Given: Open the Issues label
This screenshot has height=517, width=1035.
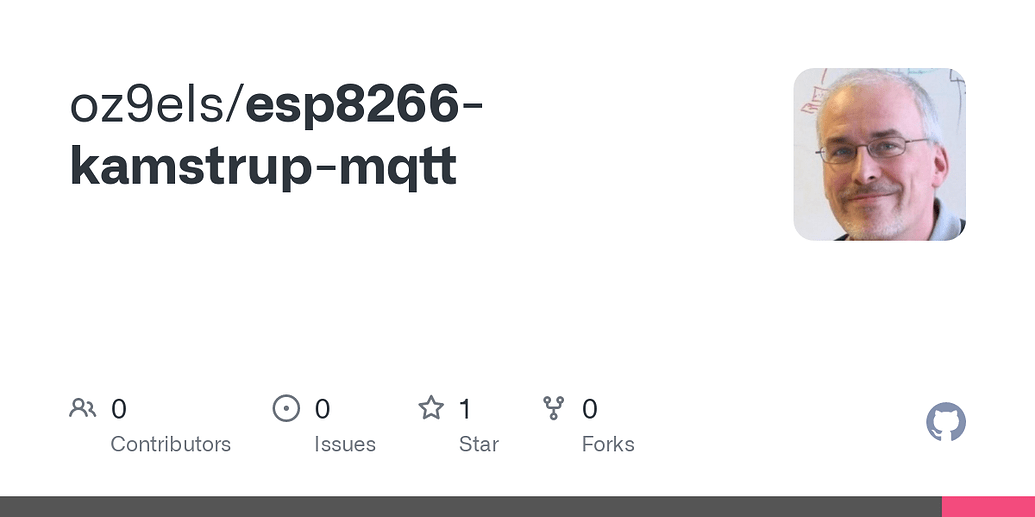Looking at the screenshot, I should 345,444.
